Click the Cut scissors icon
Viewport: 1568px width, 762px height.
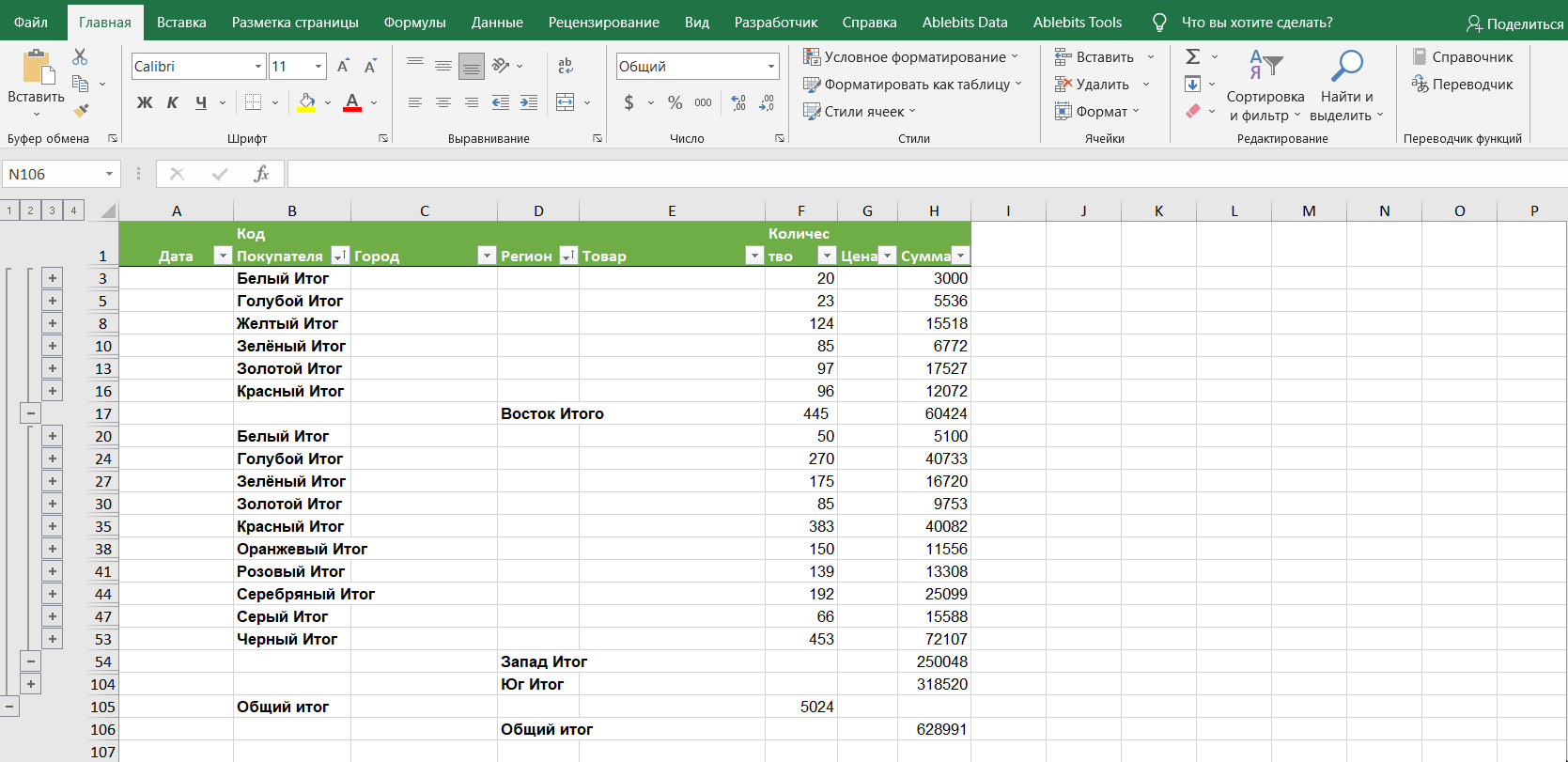80,57
